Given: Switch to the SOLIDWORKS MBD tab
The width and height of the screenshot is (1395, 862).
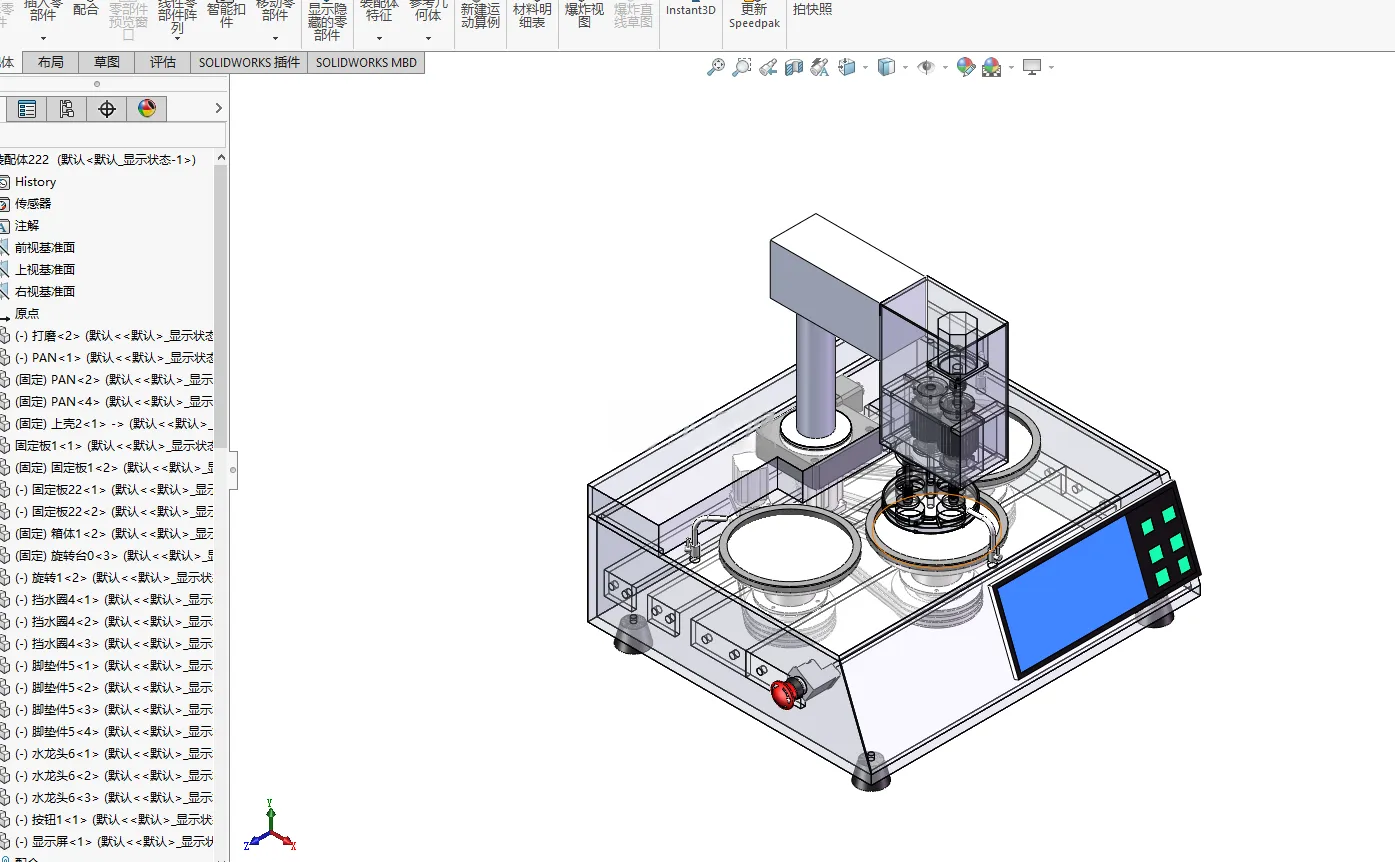Looking at the screenshot, I should tap(366, 62).
